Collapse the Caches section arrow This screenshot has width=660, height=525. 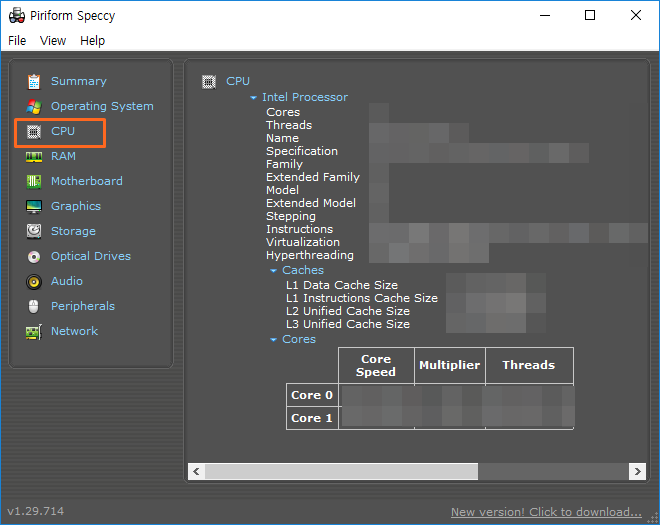[x=274, y=271]
